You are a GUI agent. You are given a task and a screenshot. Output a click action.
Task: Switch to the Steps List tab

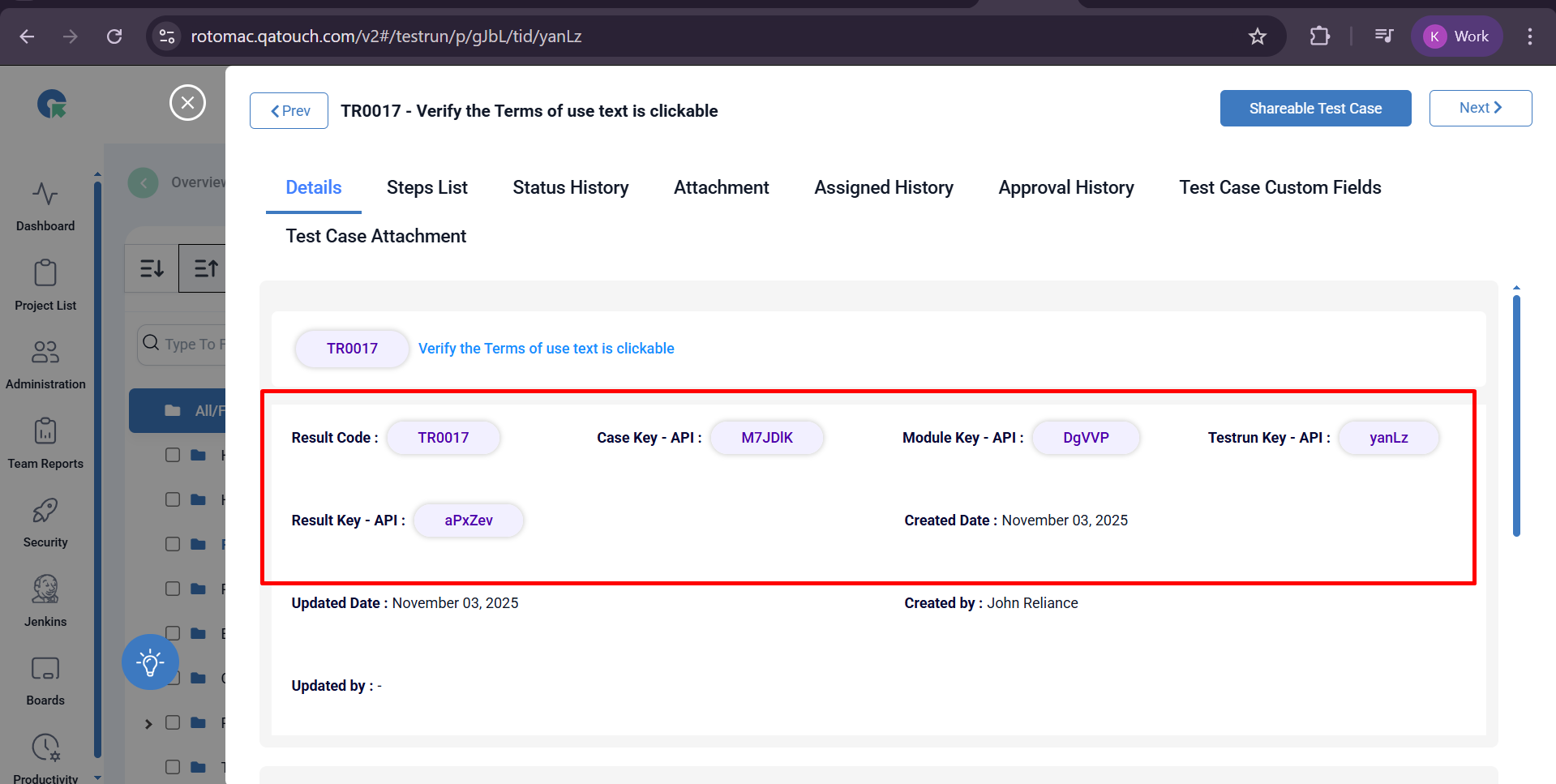427,188
